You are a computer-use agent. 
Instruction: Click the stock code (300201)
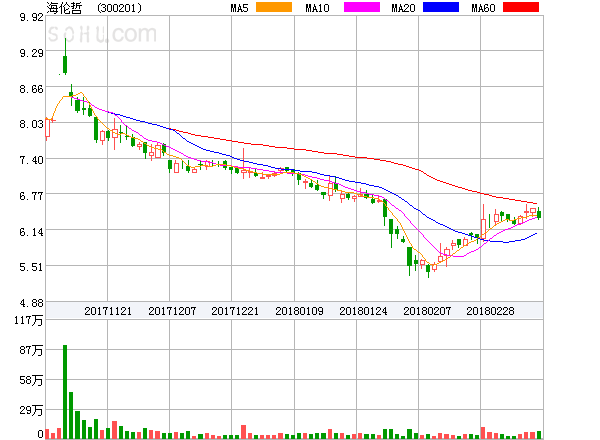[119, 8]
